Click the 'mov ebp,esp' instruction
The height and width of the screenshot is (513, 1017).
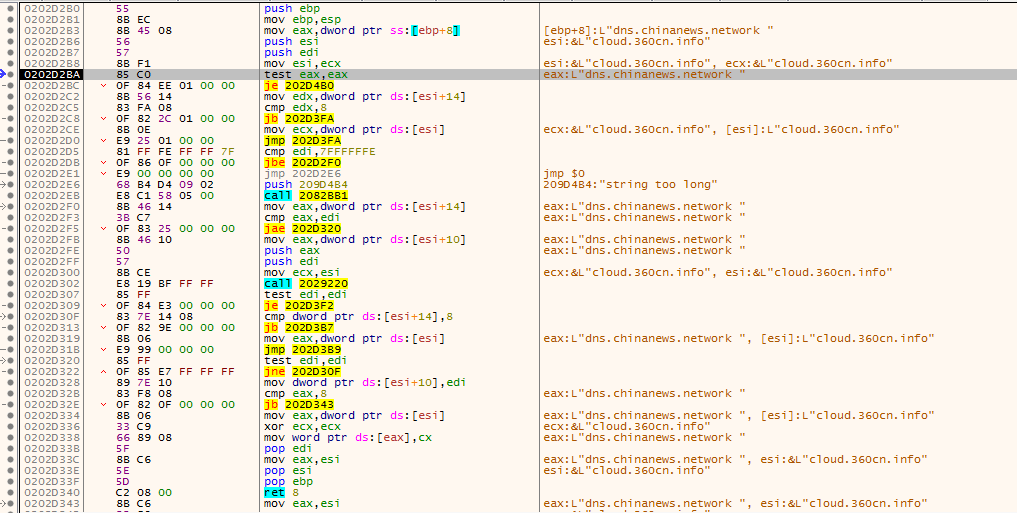[302, 19]
